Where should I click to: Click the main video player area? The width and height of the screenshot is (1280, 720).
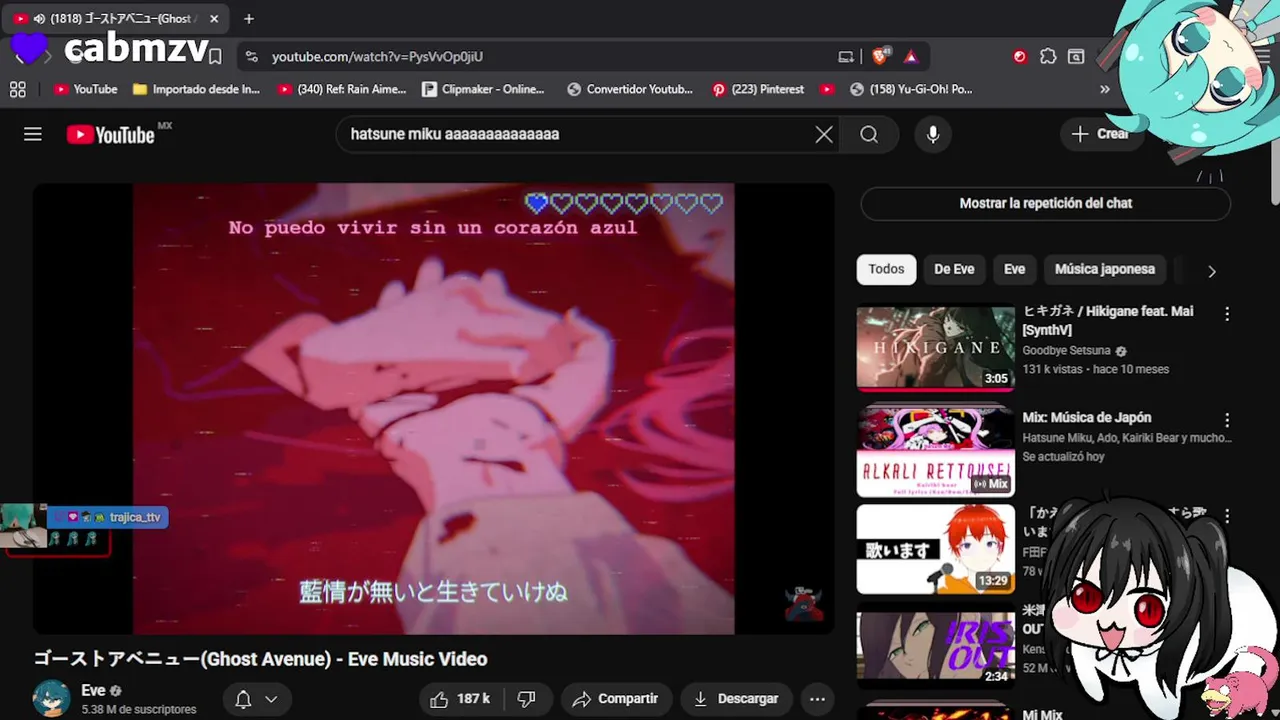click(x=433, y=408)
